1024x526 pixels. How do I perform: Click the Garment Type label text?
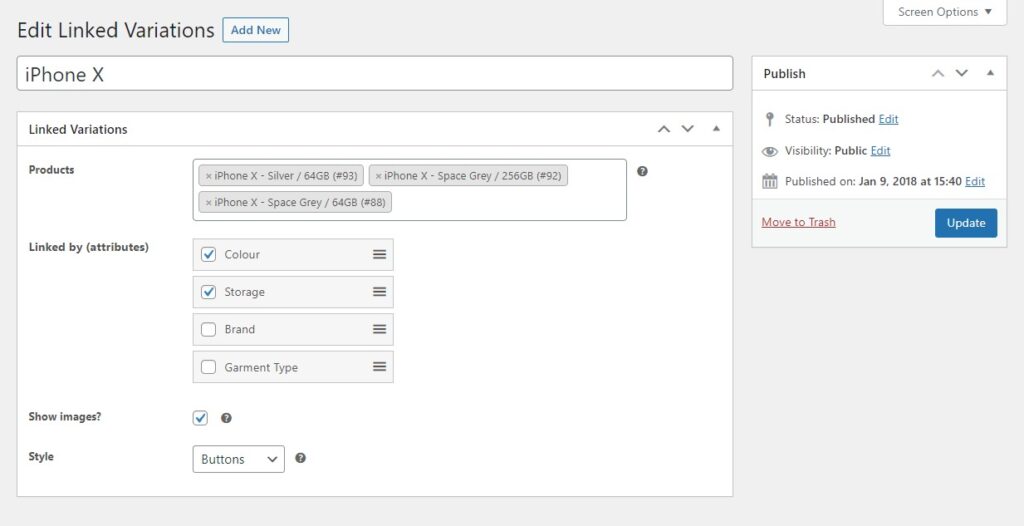click(261, 367)
